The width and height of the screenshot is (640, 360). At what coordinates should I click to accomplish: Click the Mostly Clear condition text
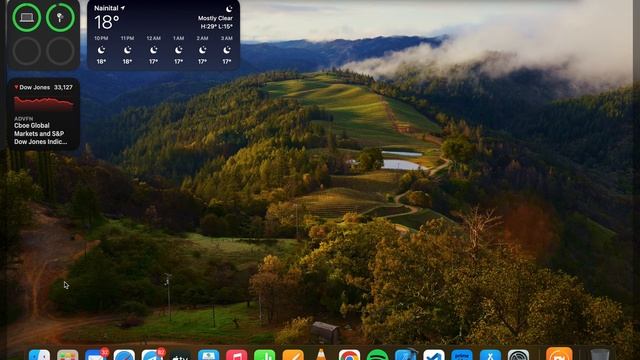click(x=215, y=18)
